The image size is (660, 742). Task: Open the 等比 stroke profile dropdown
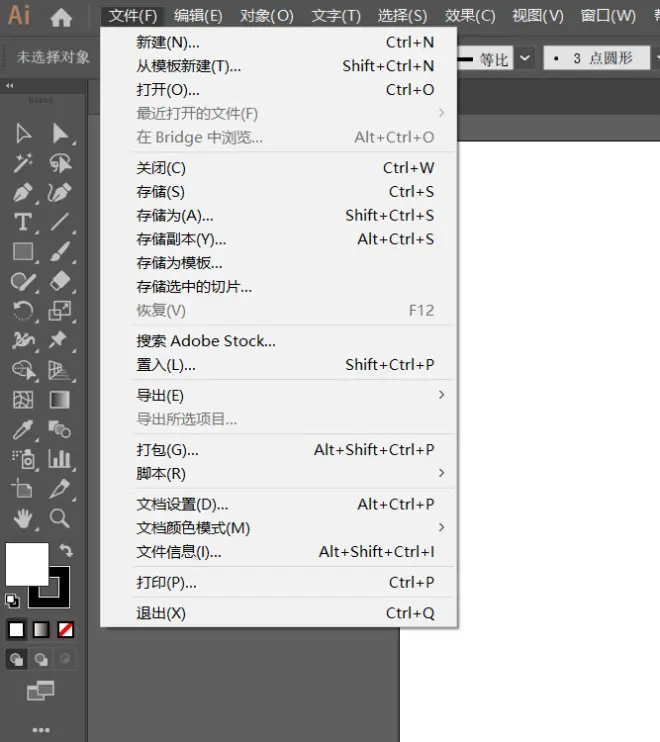click(525, 58)
